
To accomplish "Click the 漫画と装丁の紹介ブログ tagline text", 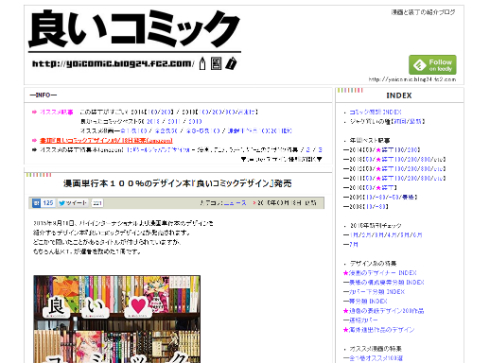I will (423, 12).
